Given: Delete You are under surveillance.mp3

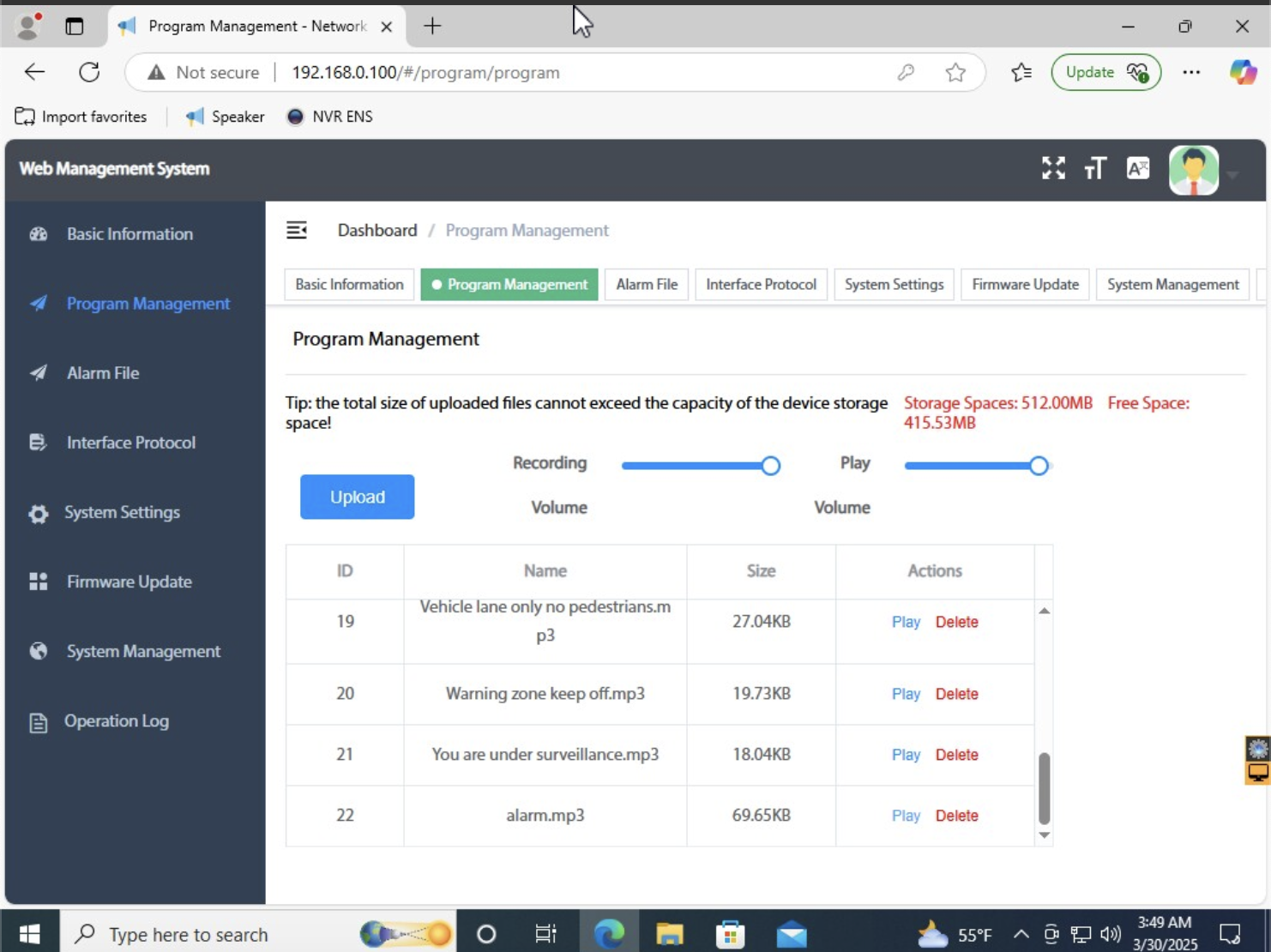Looking at the screenshot, I should (957, 755).
